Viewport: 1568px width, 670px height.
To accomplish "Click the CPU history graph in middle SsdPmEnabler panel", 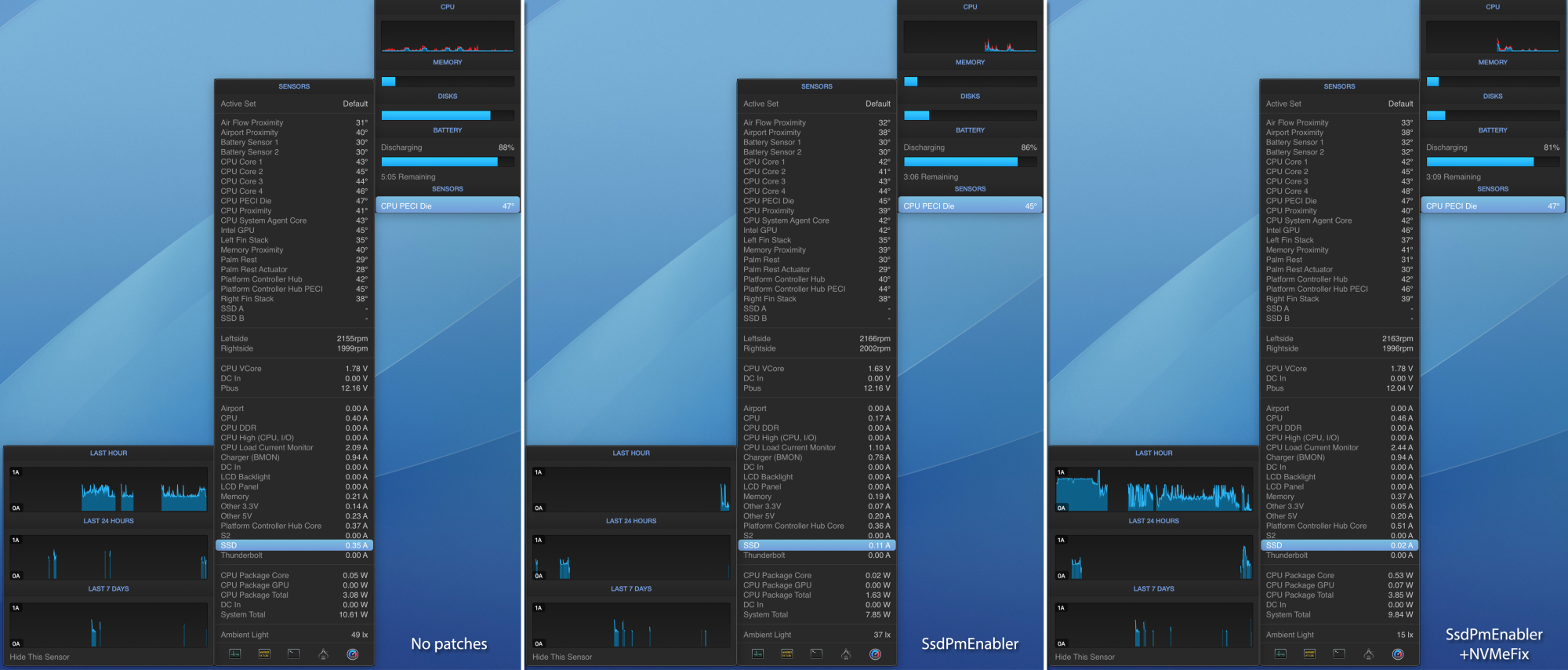I will click(x=971, y=36).
